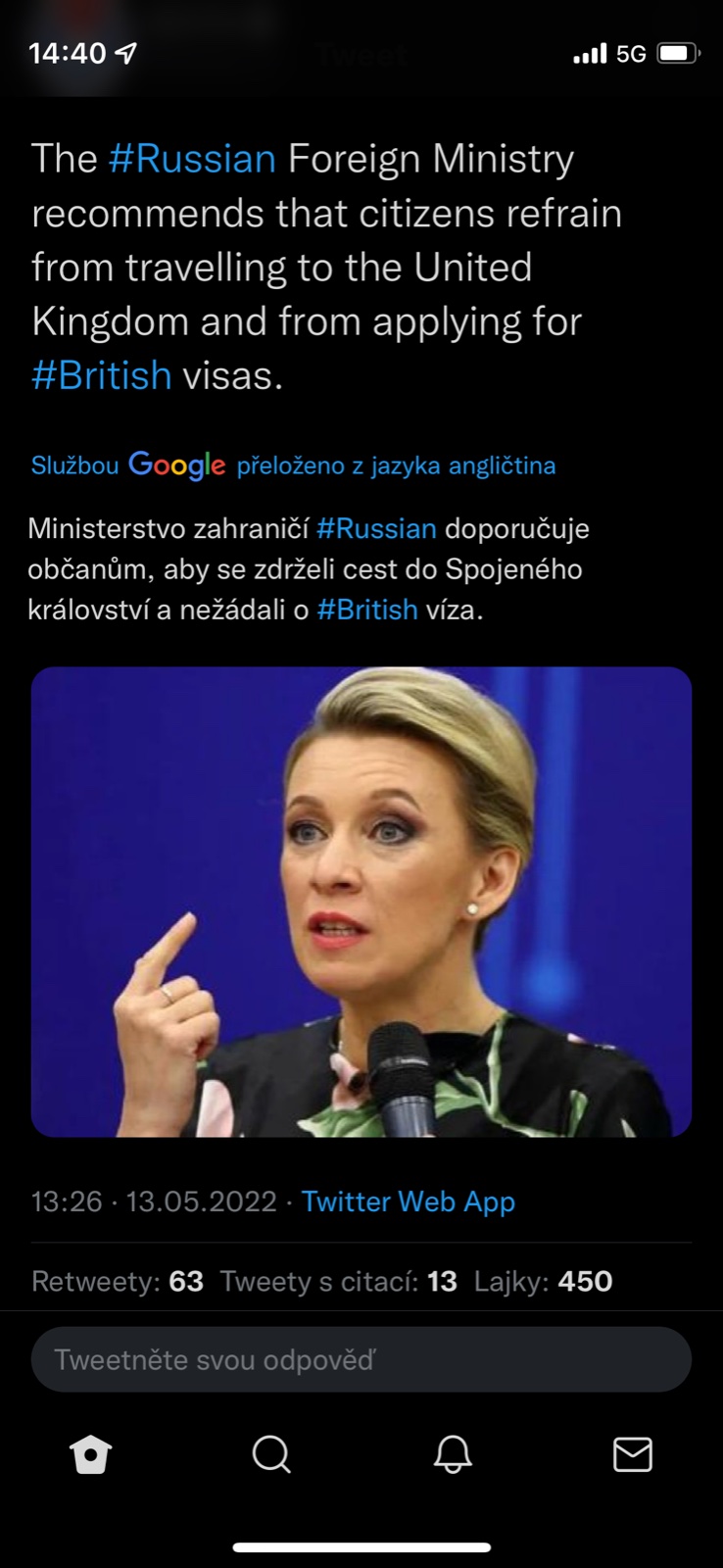Open the #Russian hashtag in tweet
The height and width of the screenshot is (1568, 723).
[192, 159]
